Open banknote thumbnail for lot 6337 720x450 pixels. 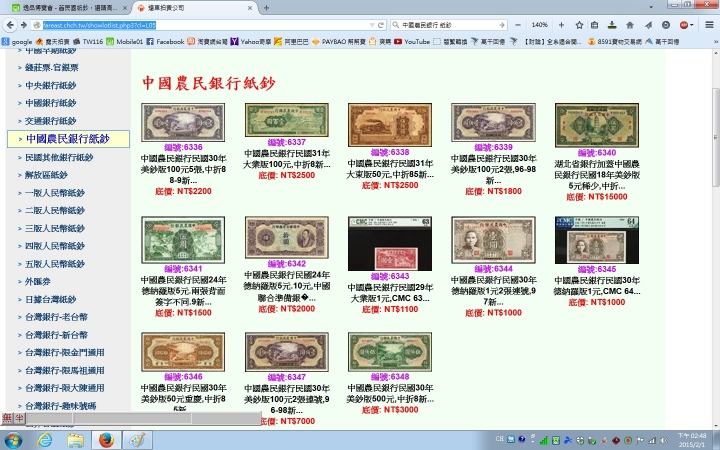tap(287, 119)
